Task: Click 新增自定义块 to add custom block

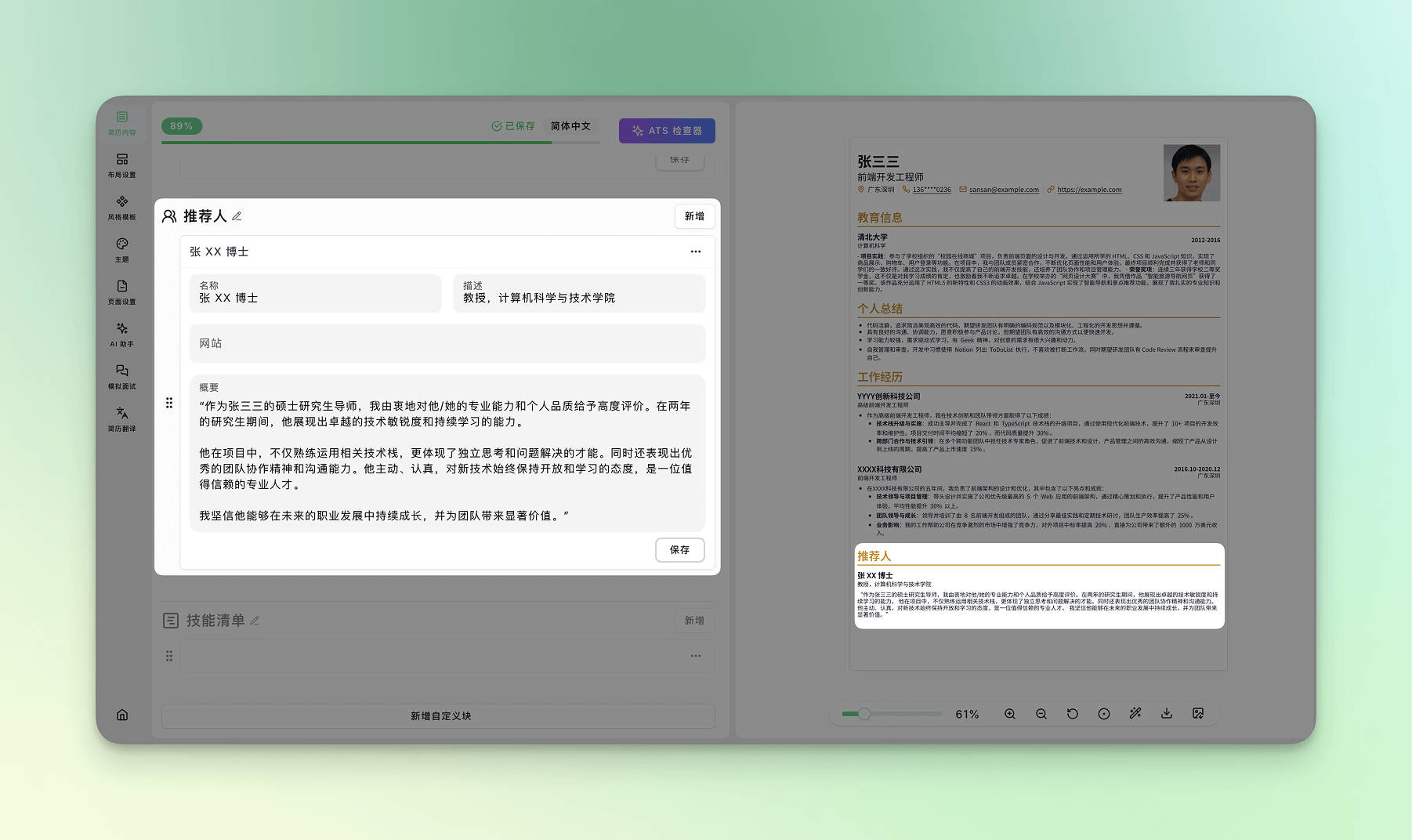Action: [x=439, y=716]
